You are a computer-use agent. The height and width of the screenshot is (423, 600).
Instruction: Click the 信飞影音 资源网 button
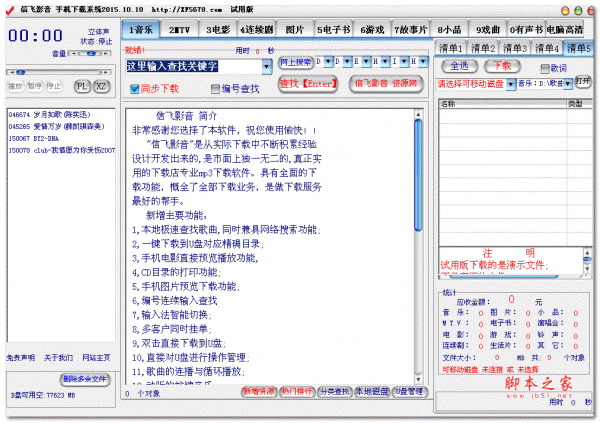point(386,83)
